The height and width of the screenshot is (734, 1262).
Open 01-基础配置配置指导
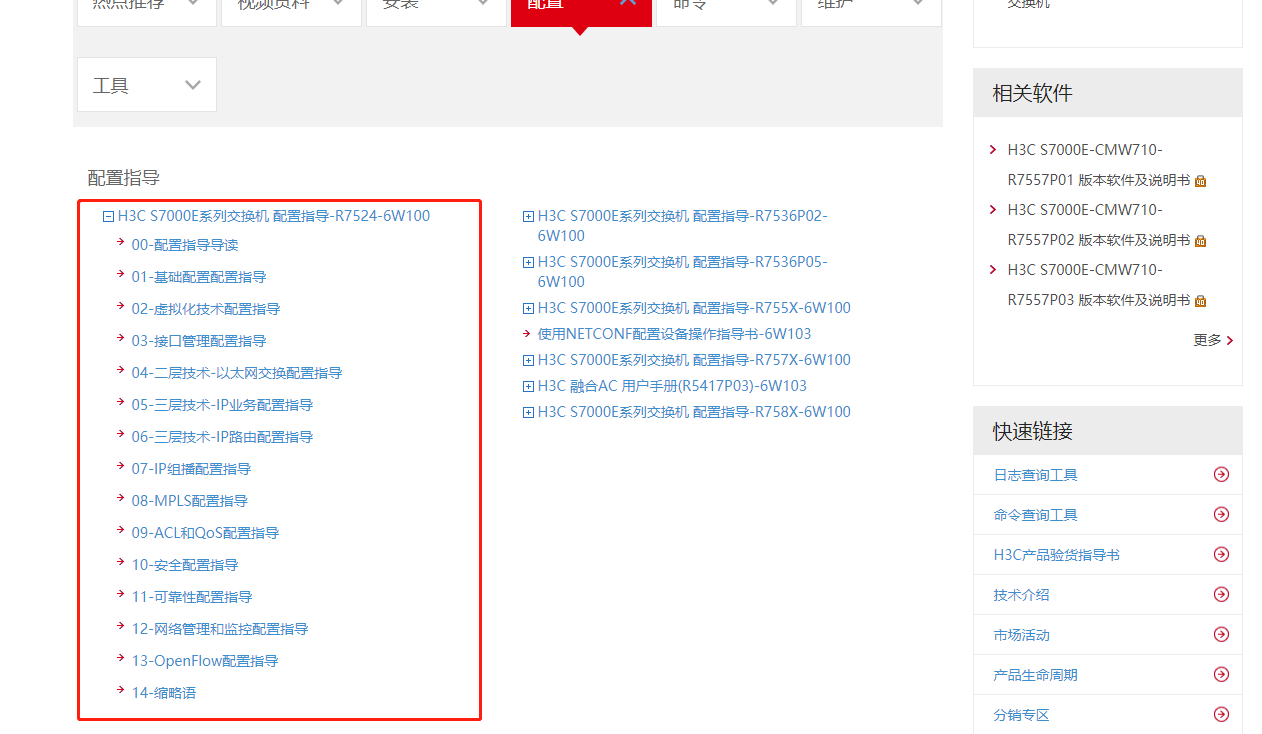click(199, 277)
